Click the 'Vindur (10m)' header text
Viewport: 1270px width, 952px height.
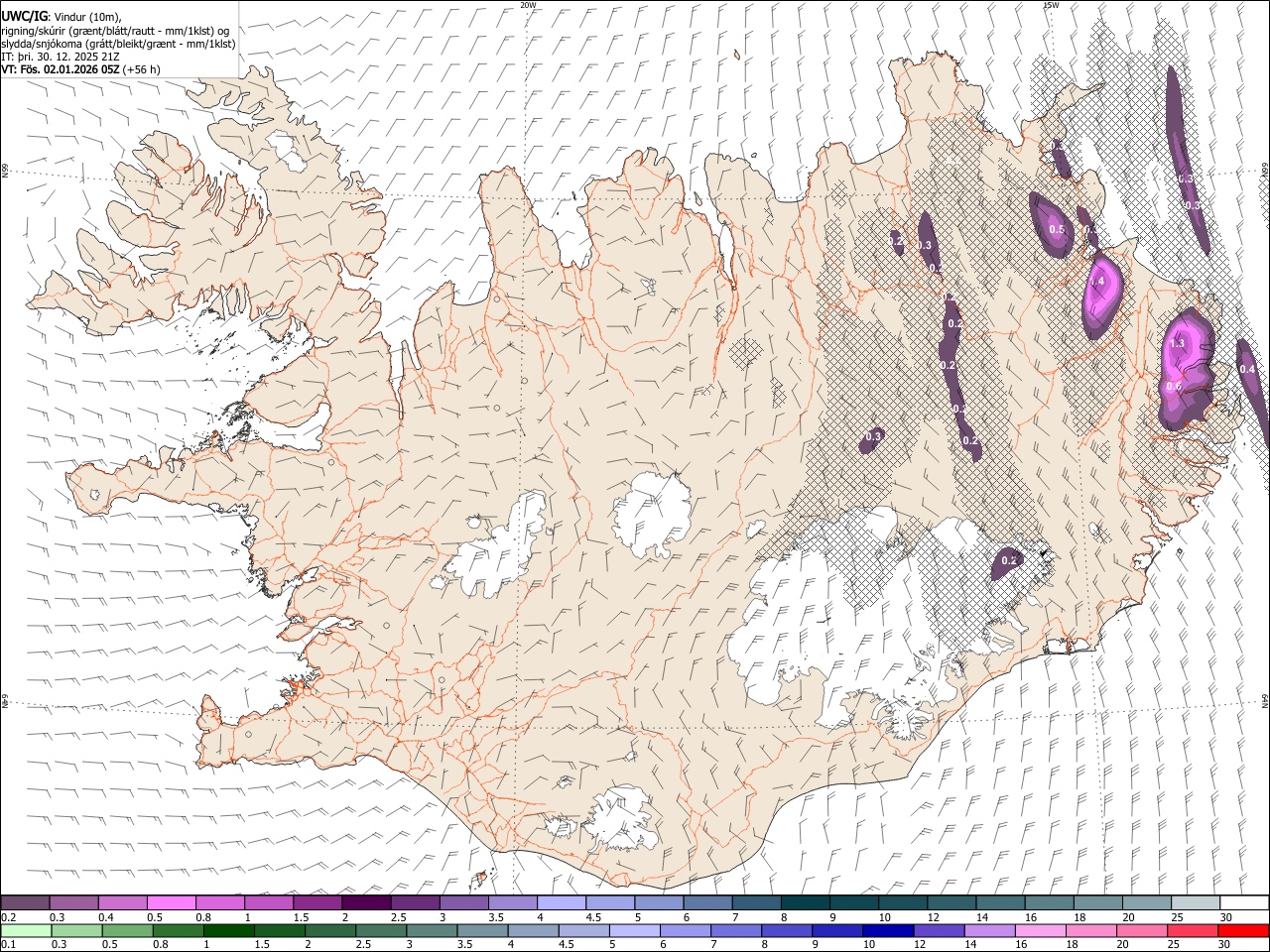[x=86, y=17]
